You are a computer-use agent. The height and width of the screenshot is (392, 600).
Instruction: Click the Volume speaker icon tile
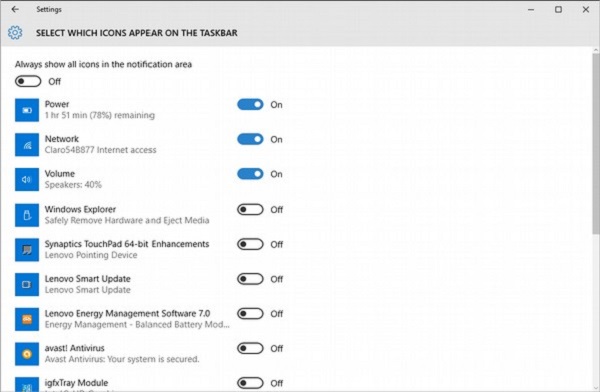pyautogui.click(x=27, y=179)
